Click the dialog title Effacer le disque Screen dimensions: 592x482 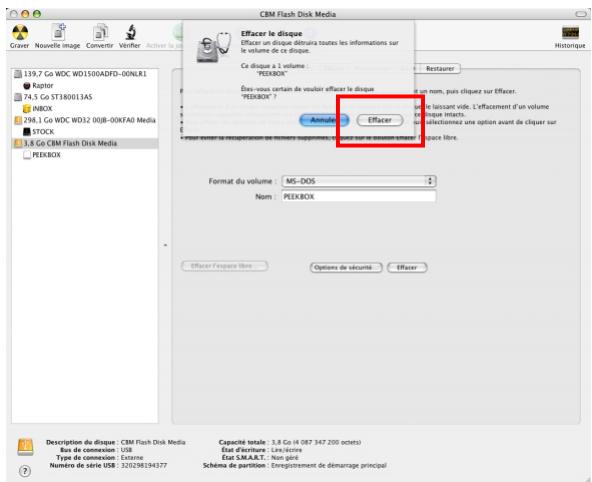(271, 34)
